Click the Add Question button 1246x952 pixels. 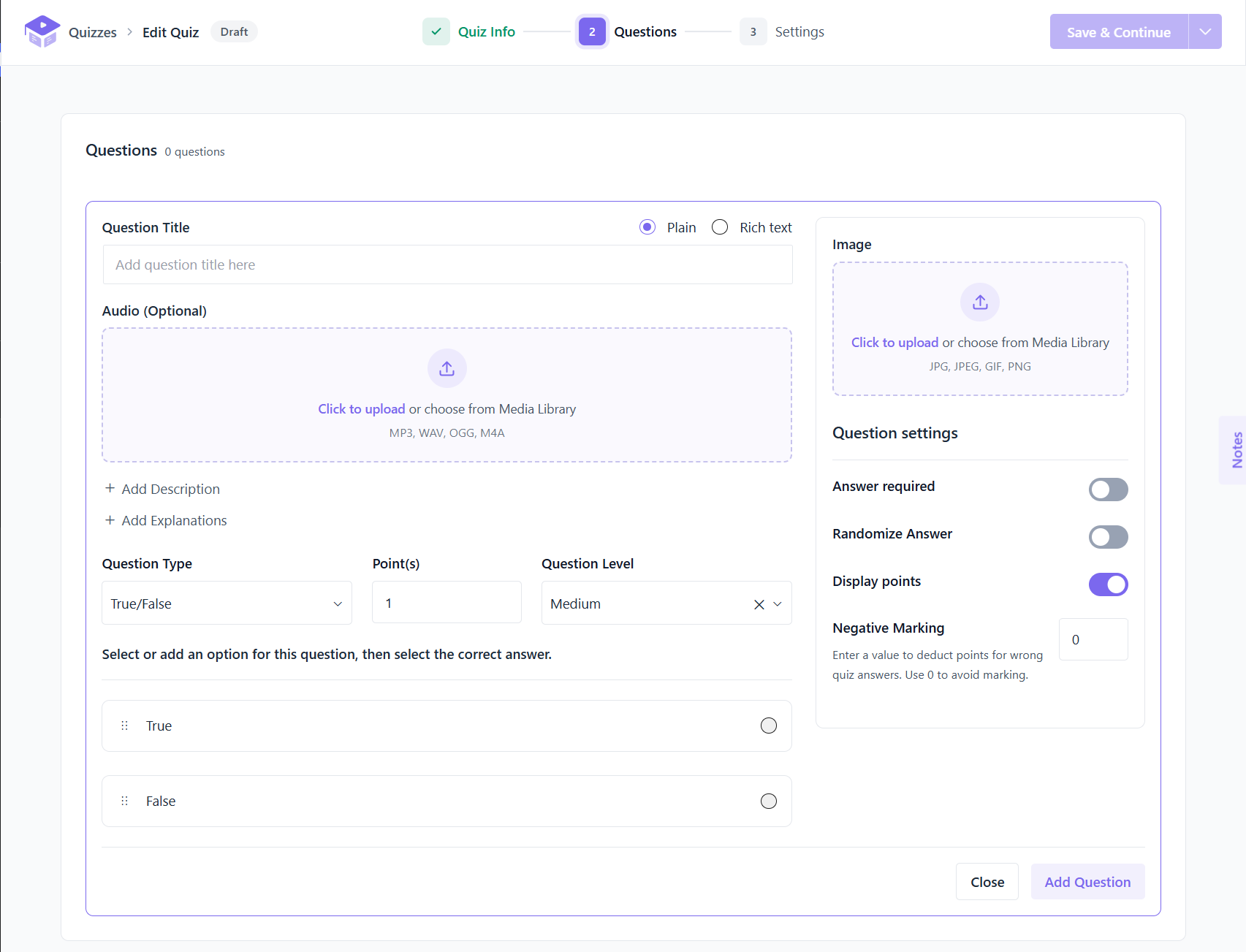tap(1087, 882)
